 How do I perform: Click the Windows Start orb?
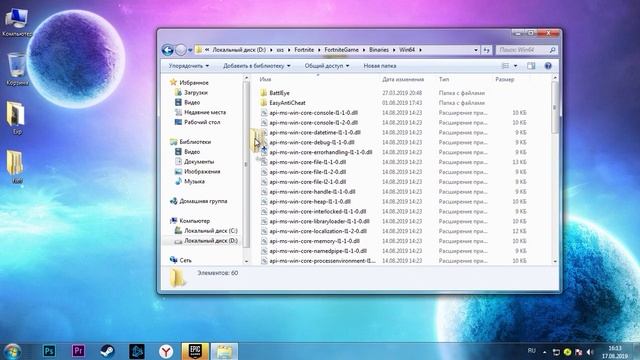[13, 351]
